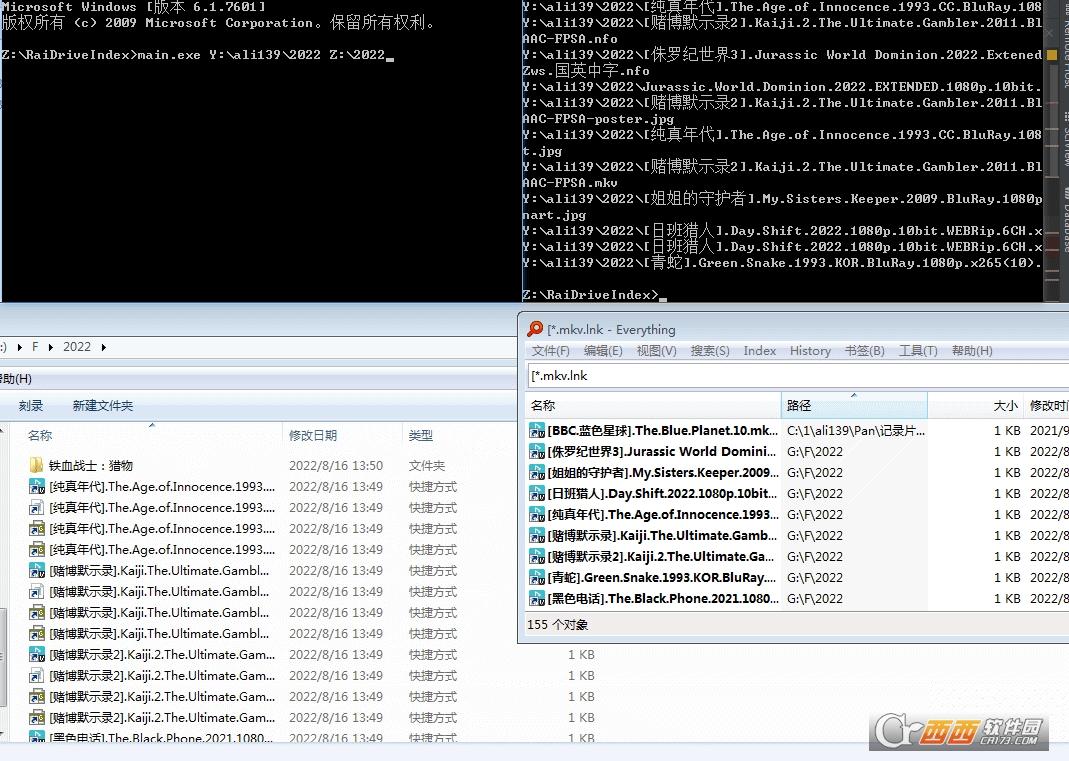Click the 155 个对象 status bar text

(558, 625)
